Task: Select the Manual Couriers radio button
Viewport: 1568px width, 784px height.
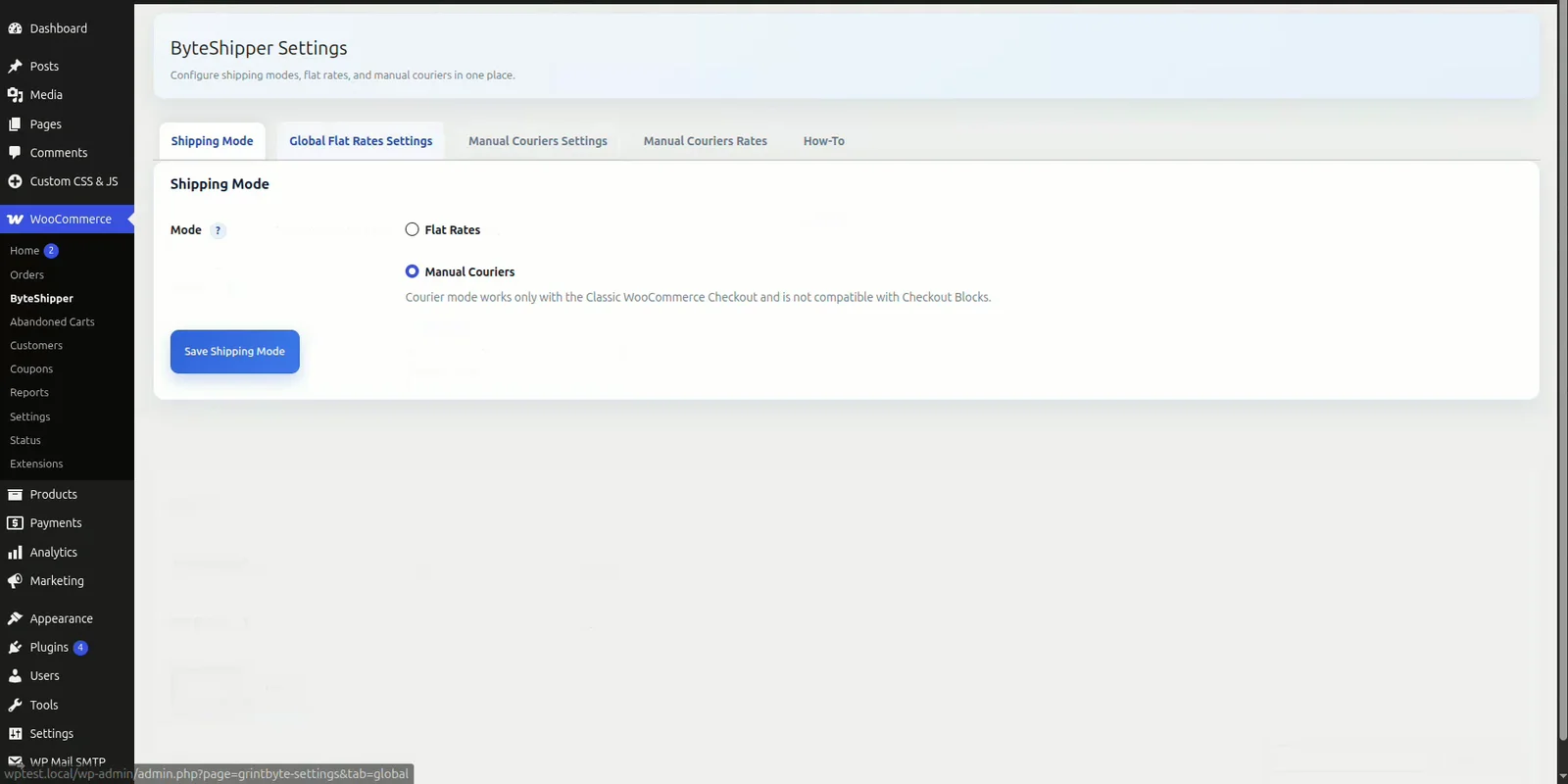Action: pos(412,271)
